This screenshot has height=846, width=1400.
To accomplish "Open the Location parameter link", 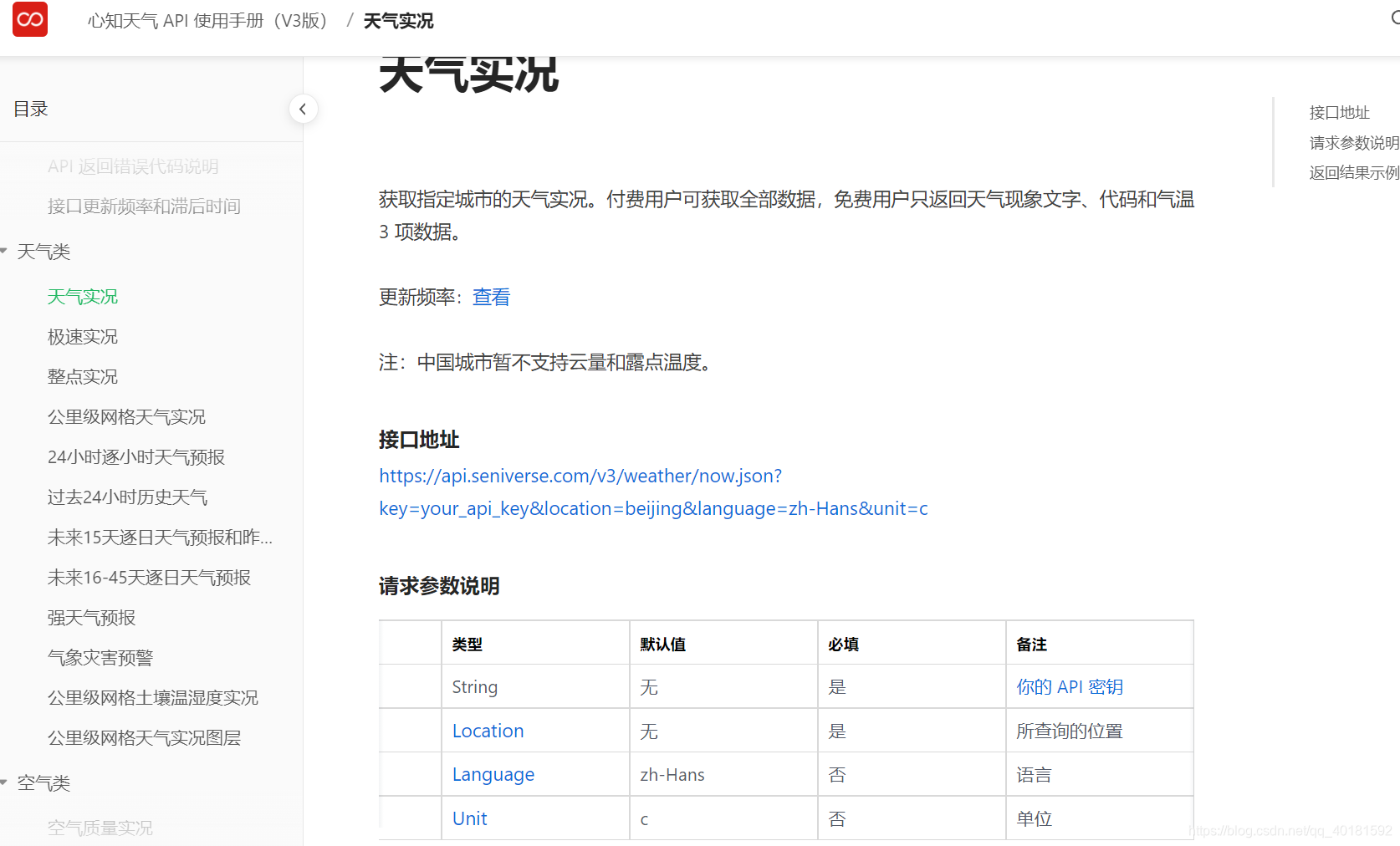I will point(488,731).
